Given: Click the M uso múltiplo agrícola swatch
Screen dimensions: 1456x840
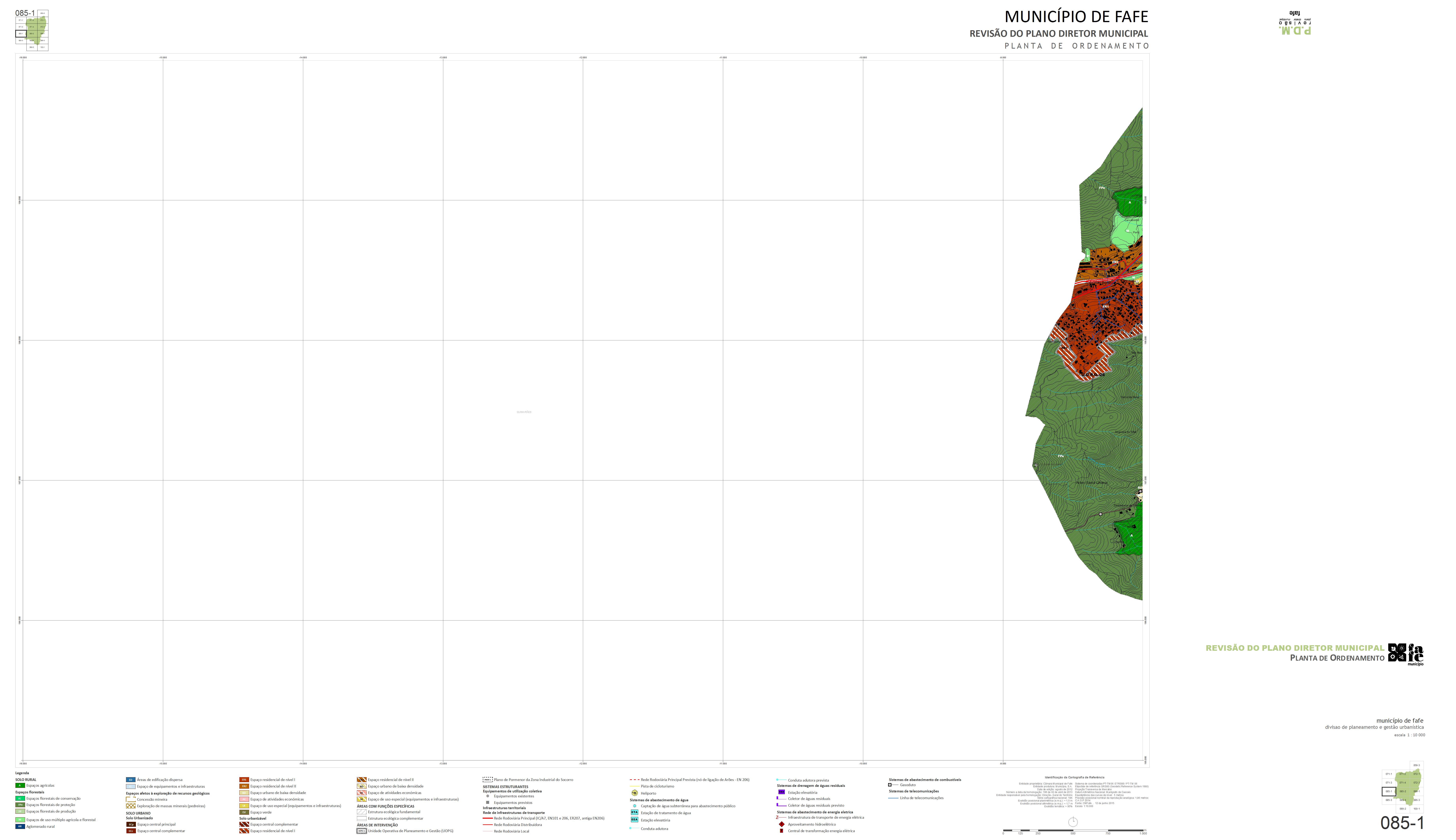Looking at the screenshot, I should (x=20, y=820).
